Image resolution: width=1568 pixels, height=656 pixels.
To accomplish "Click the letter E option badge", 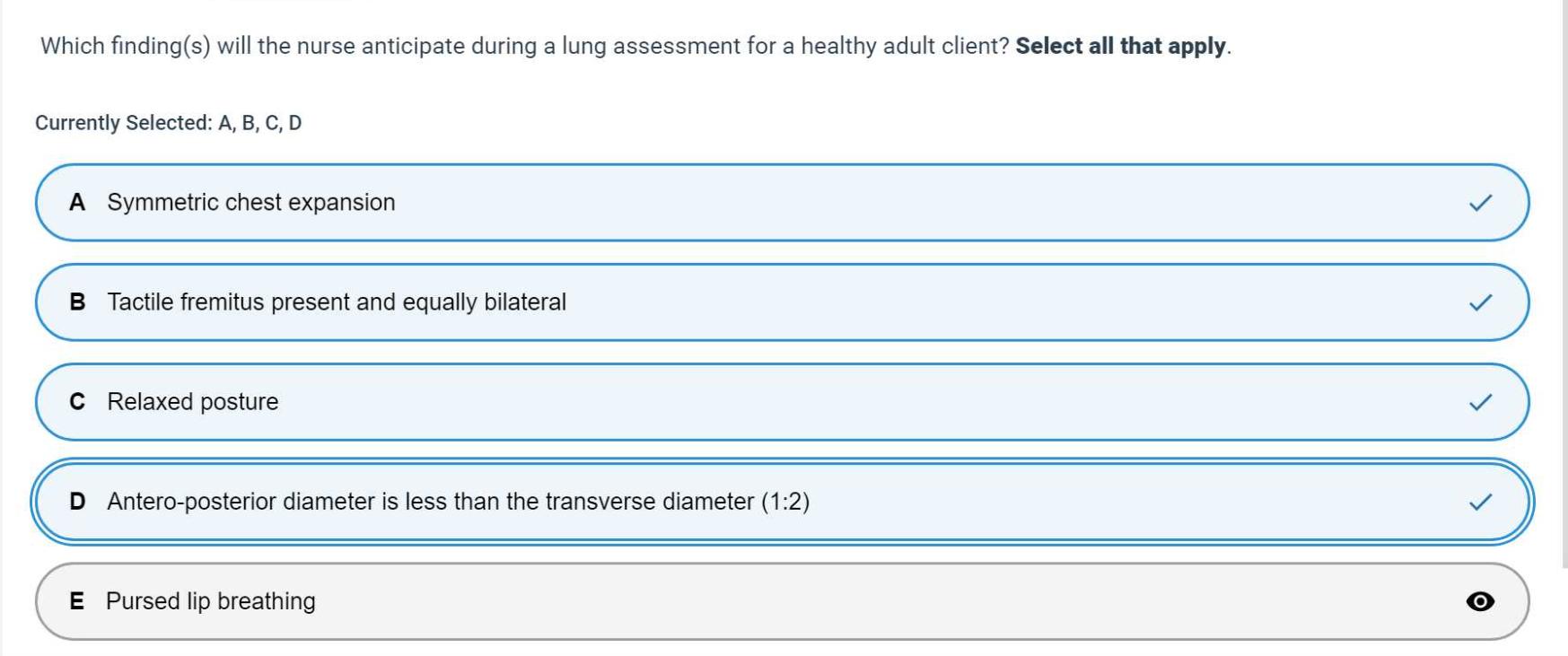I will pyautogui.click(x=77, y=601).
